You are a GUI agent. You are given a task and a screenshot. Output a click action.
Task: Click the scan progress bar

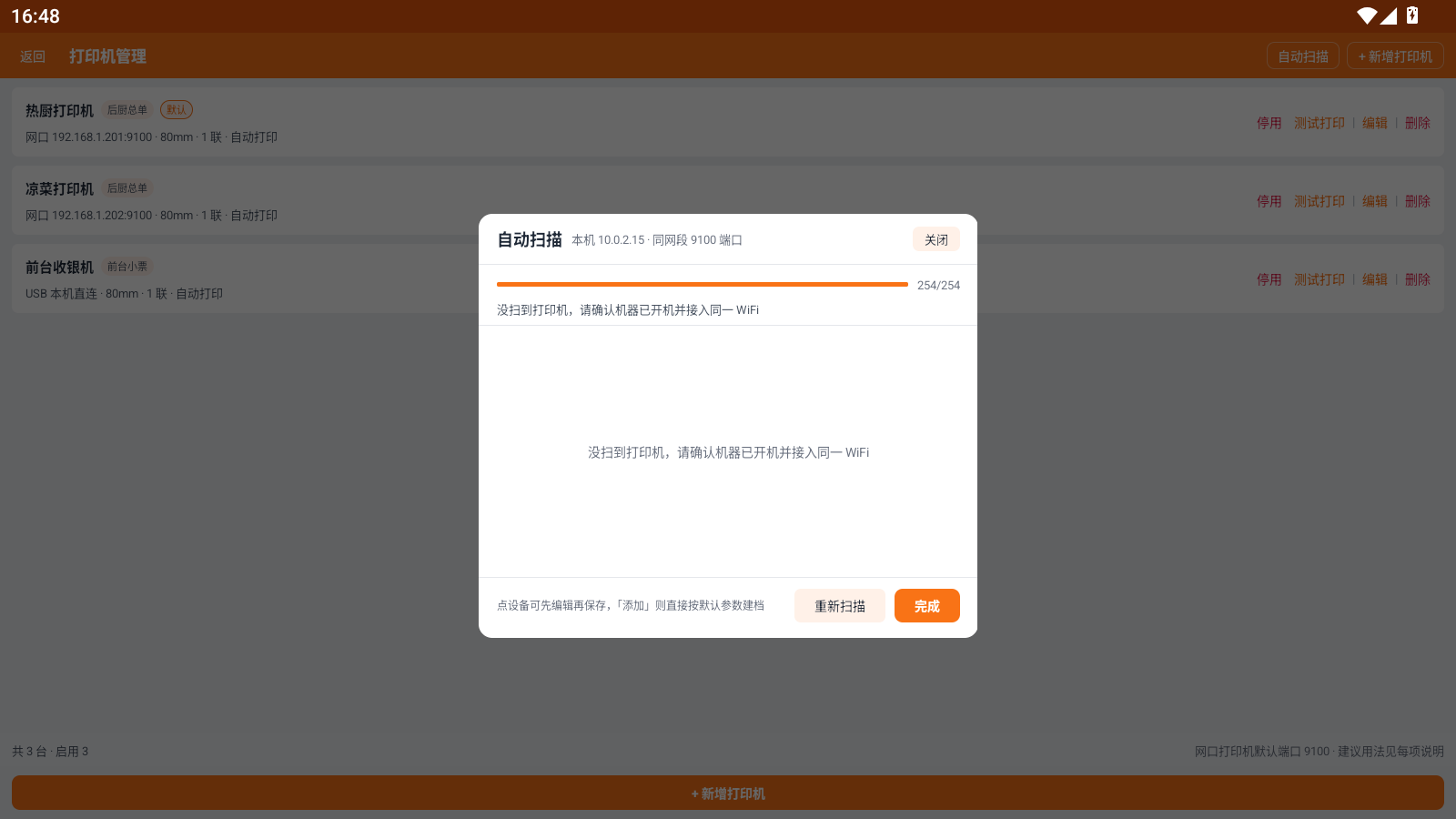point(702,285)
